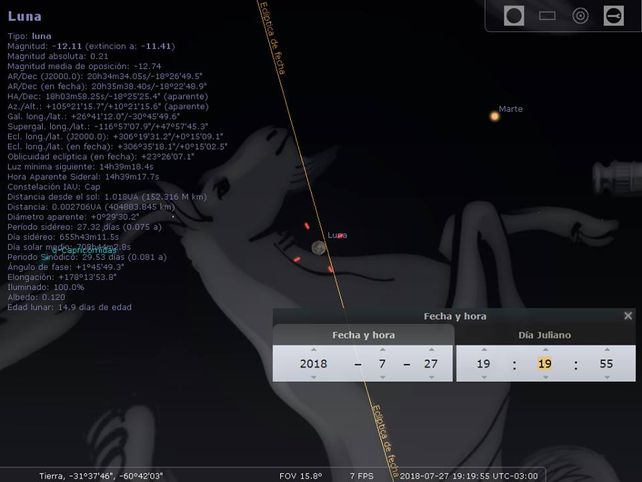Screen dimensions: 642x482
Task: Select the Luna disc in the sky
Action: coord(319,248)
